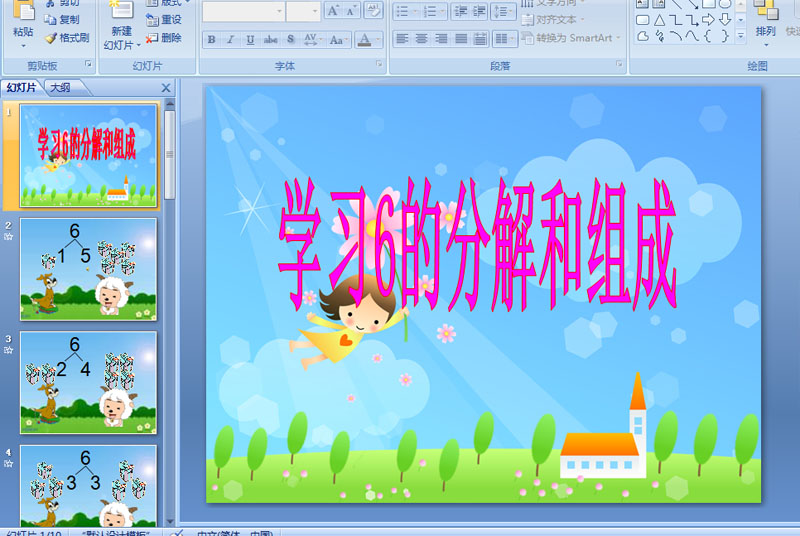The height and width of the screenshot is (536, 800).
Task: Close the slide thumbnails pane
Action: point(166,88)
